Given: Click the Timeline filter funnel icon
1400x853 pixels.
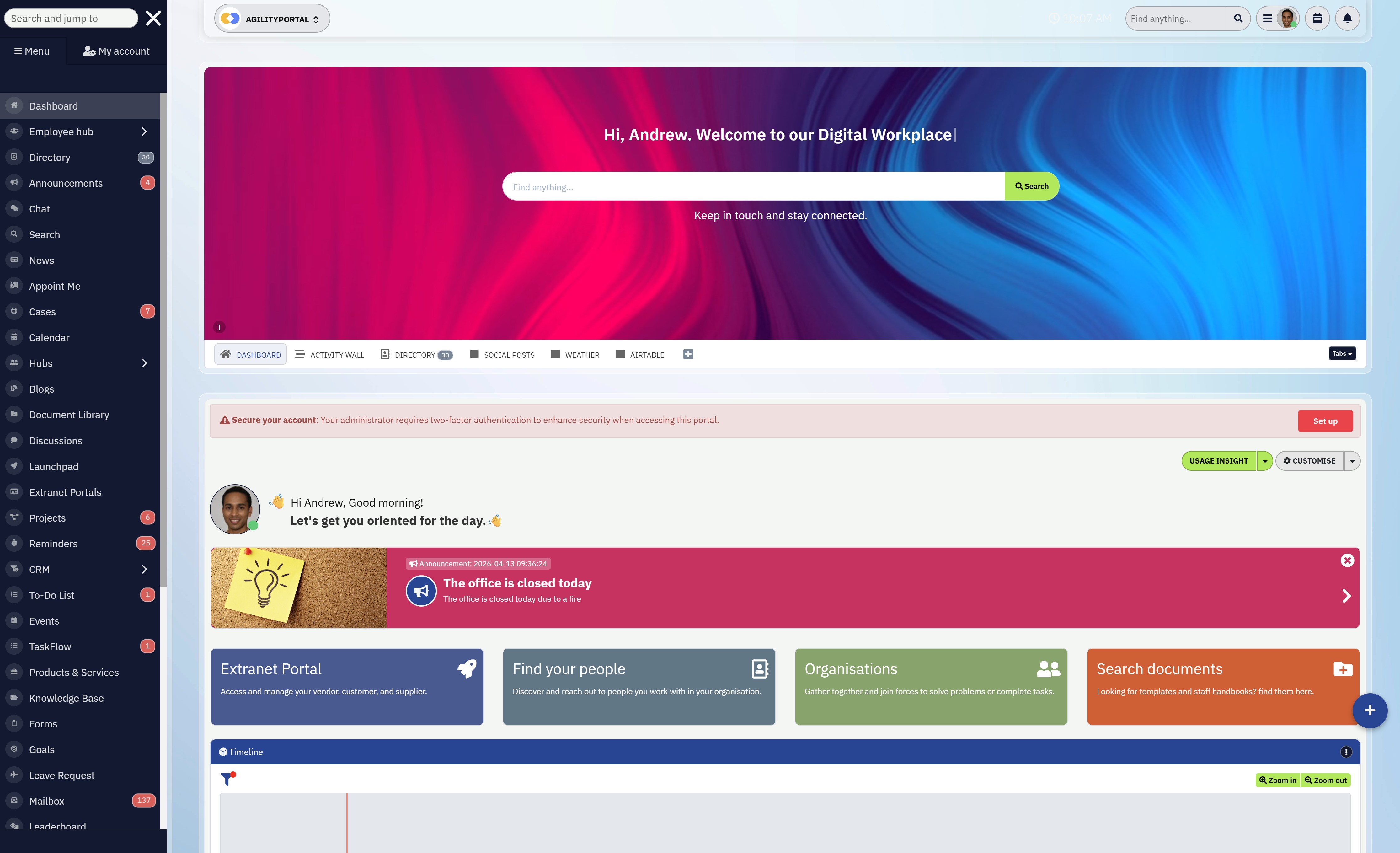Looking at the screenshot, I should pyautogui.click(x=227, y=779).
